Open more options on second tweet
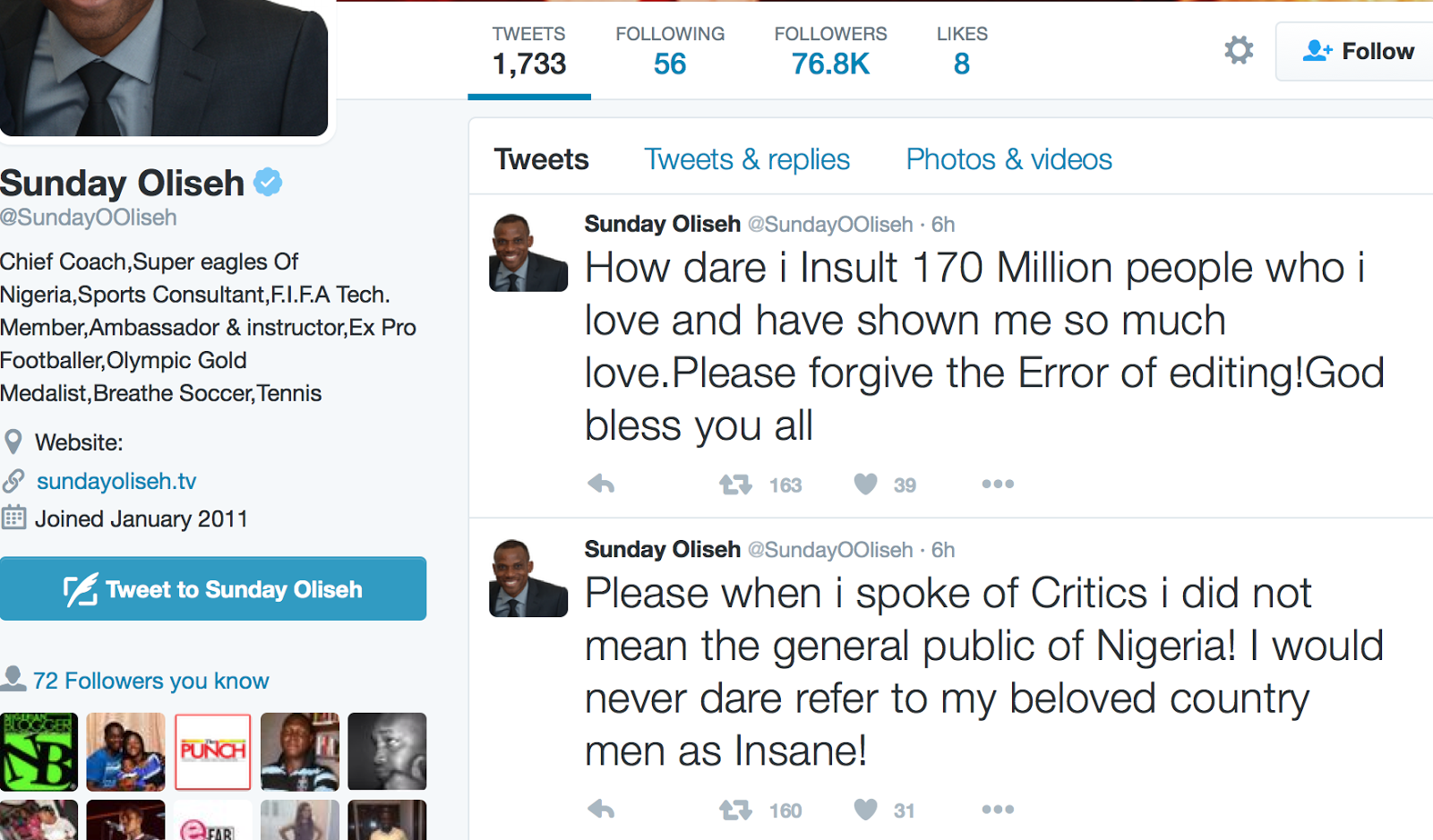Image resolution: width=1433 pixels, height=840 pixels. tap(998, 810)
